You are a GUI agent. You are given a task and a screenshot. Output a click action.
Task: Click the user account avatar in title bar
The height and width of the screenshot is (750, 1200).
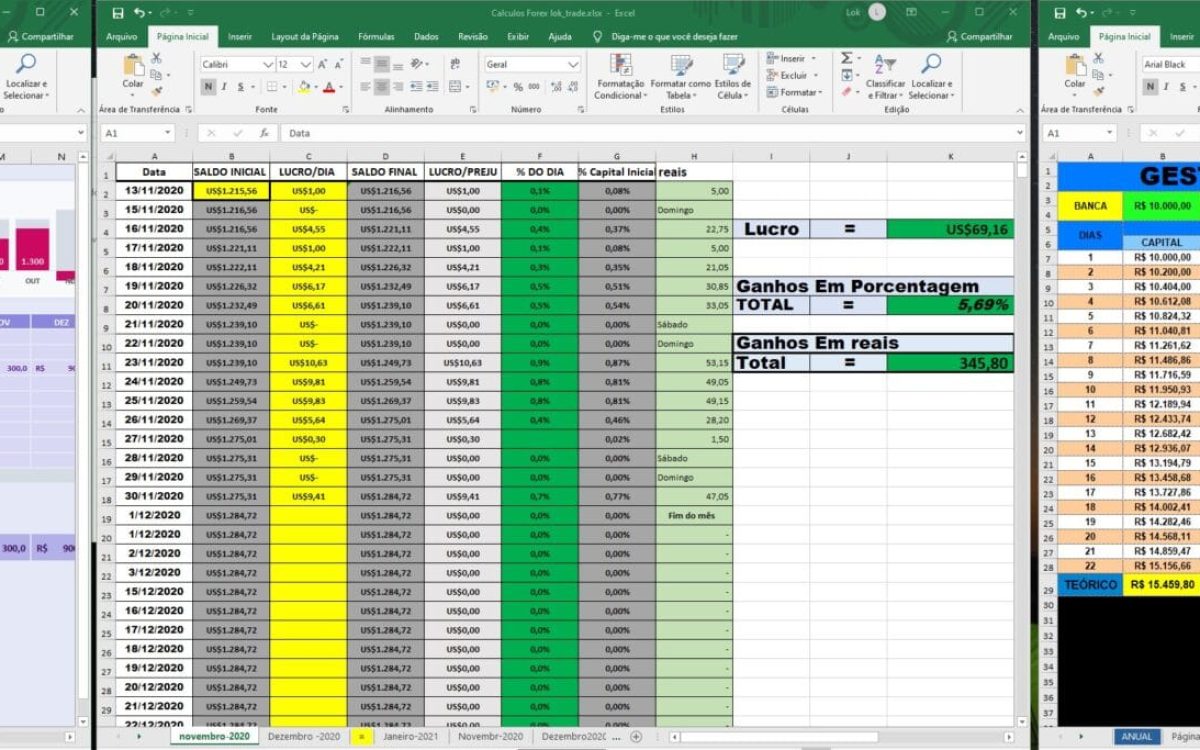[877, 13]
